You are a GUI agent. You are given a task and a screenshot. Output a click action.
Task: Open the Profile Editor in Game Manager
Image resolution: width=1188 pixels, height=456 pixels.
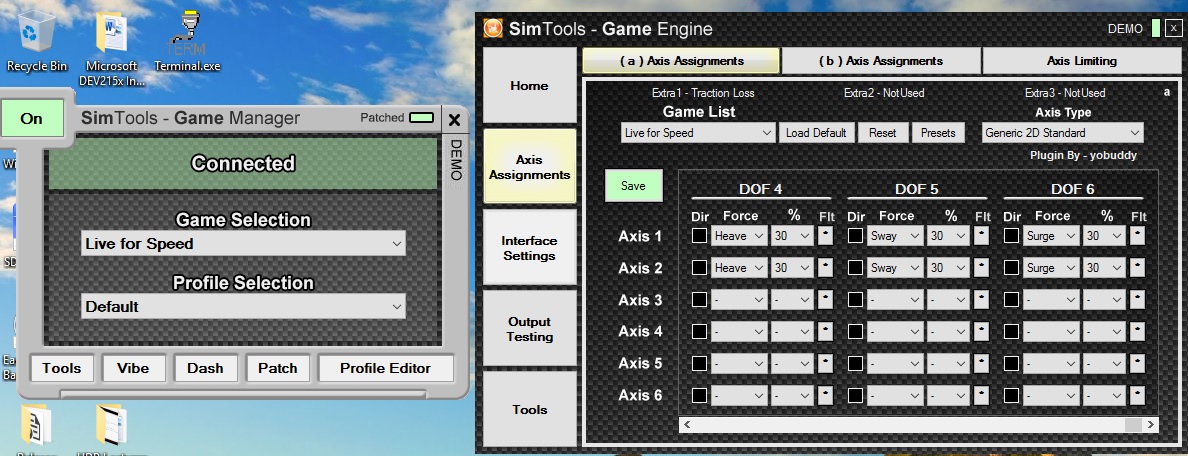coord(386,368)
